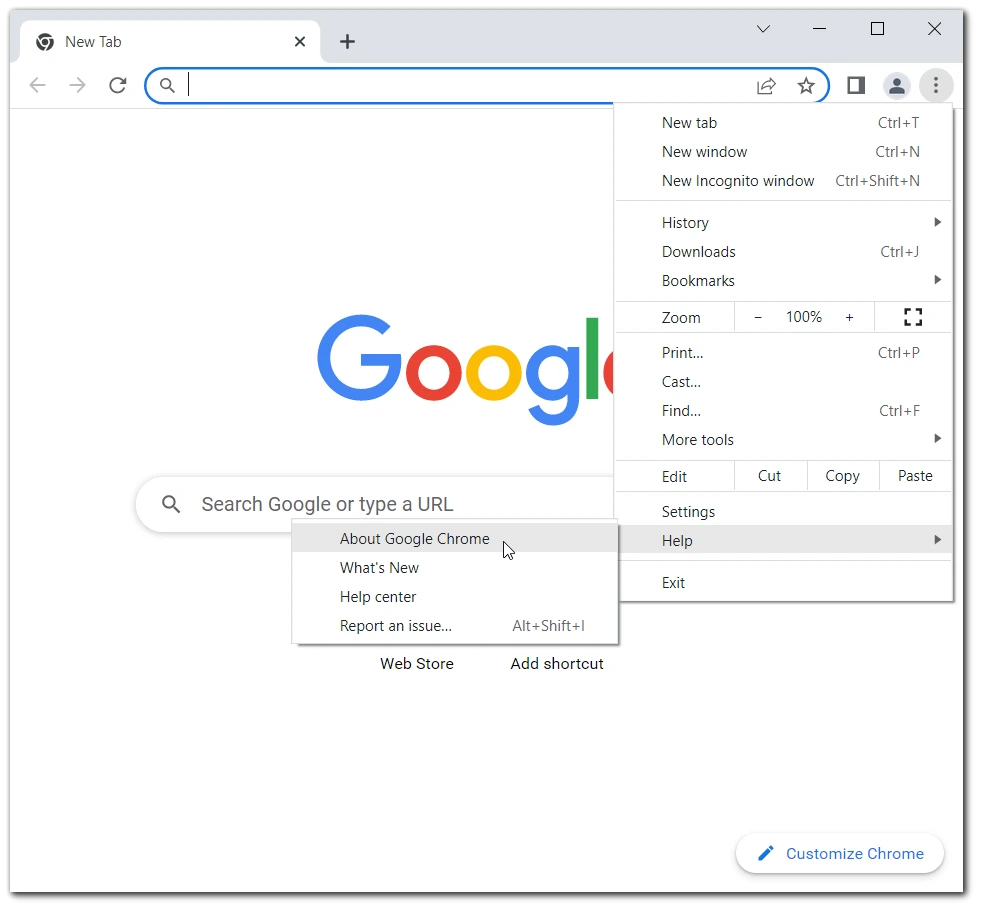Viewport: 981px width, 910px height.
Task: Click the back navigation arrow
Action: [38, 85]
